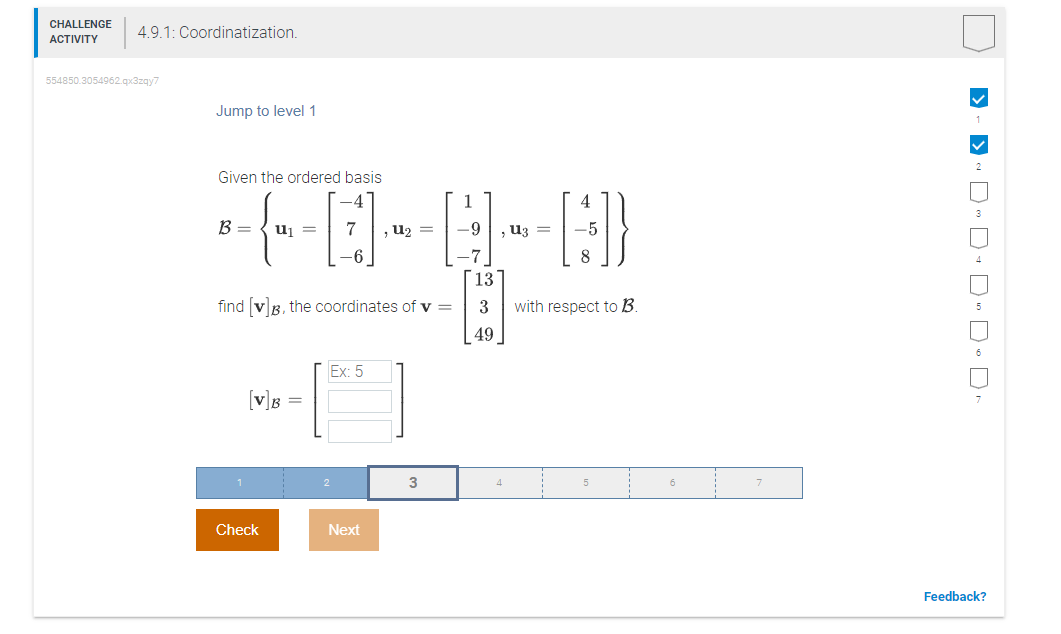Select the level 5 badge in the sidebar
The width and height of the screenshot is (1061, 634).
click(977, 284)
